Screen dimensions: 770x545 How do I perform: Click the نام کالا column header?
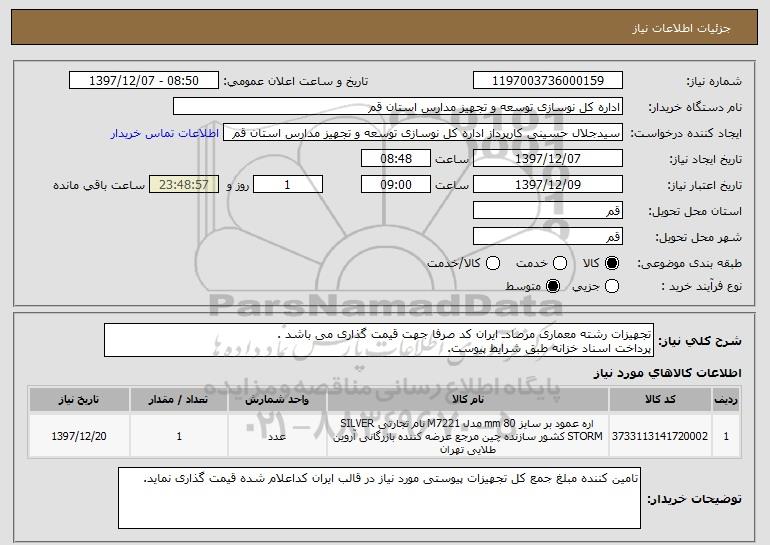pyautogui.click(x=468, y=400)
